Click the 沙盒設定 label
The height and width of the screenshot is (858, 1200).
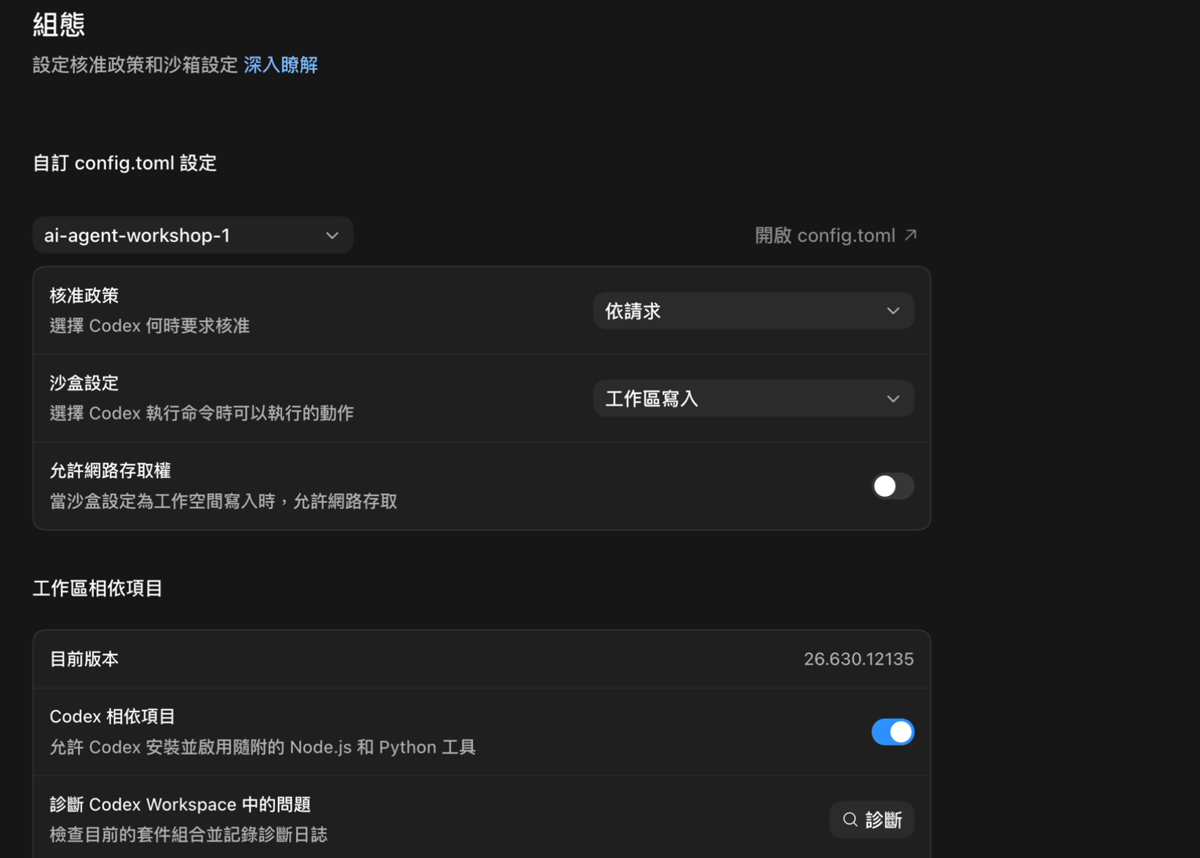click(84, 383)
